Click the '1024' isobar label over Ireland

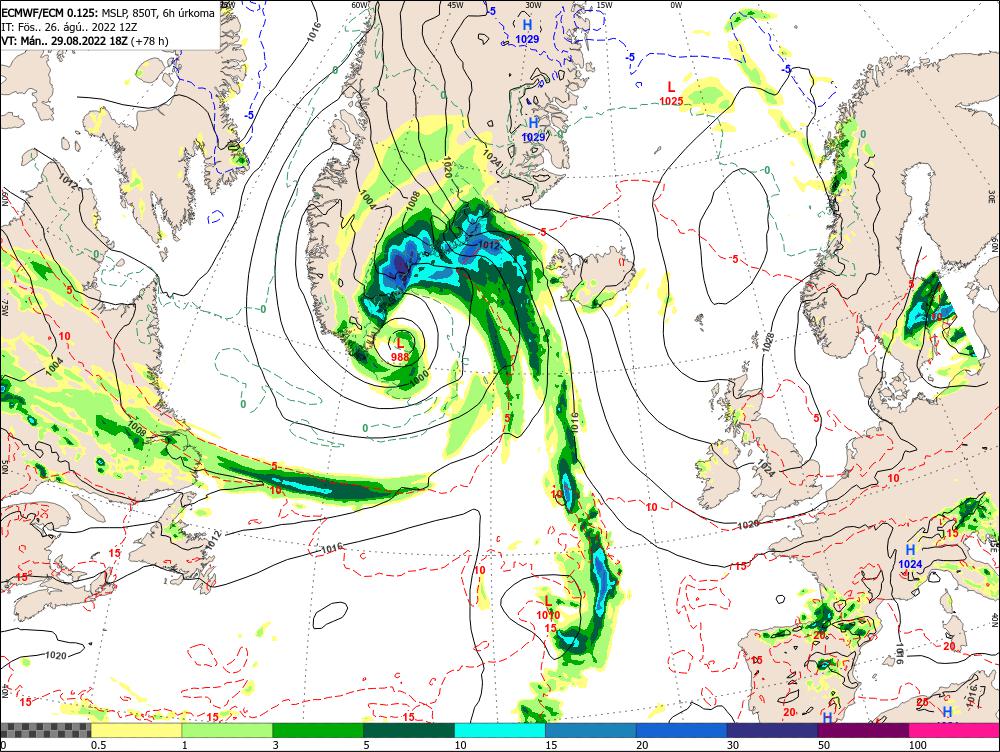click(x=766, y=468)
